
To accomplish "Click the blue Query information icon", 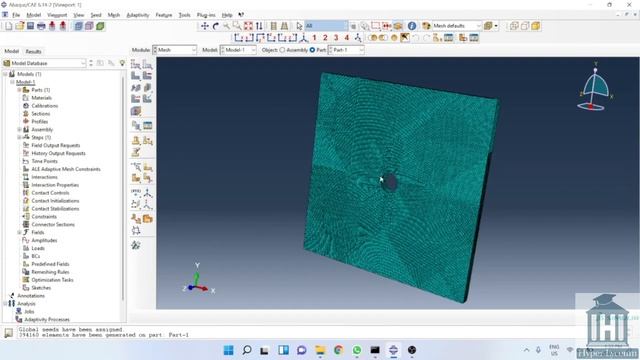I will (x=412, y=26).
